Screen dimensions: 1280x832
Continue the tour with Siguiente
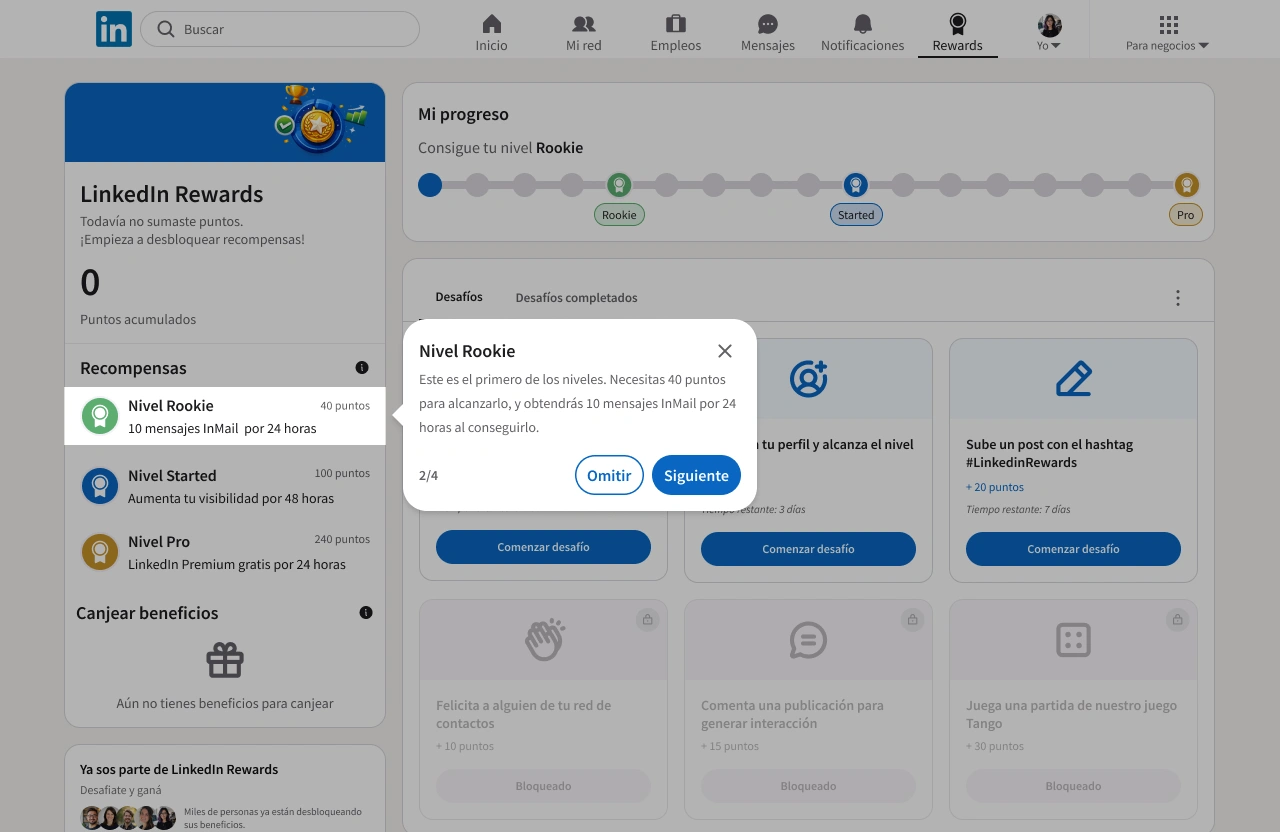click(696, 475)
